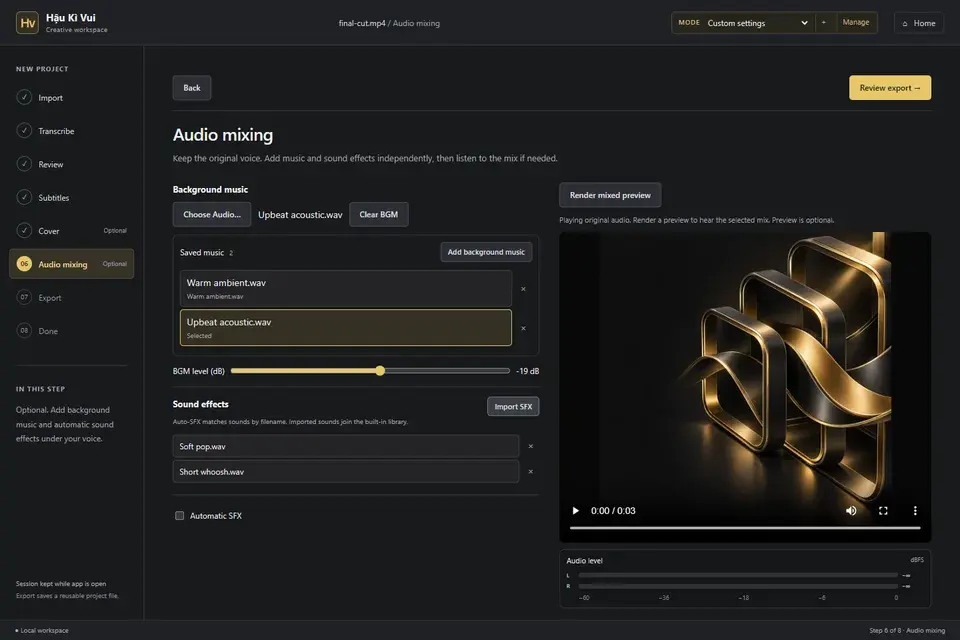Go to Home
960x640 pixels.
[x=918, y=23]
